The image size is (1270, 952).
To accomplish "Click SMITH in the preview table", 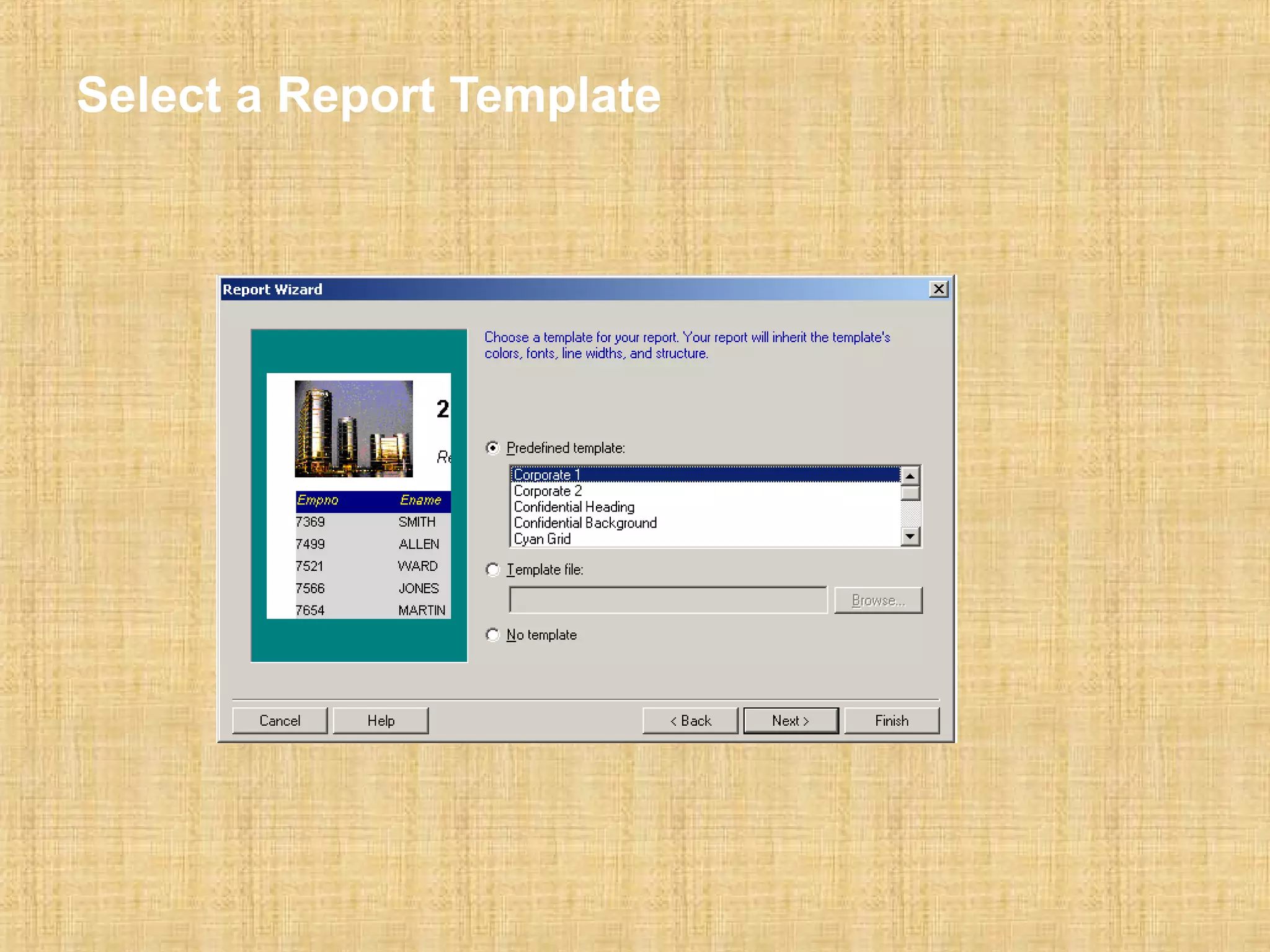I will click(417, 522).
